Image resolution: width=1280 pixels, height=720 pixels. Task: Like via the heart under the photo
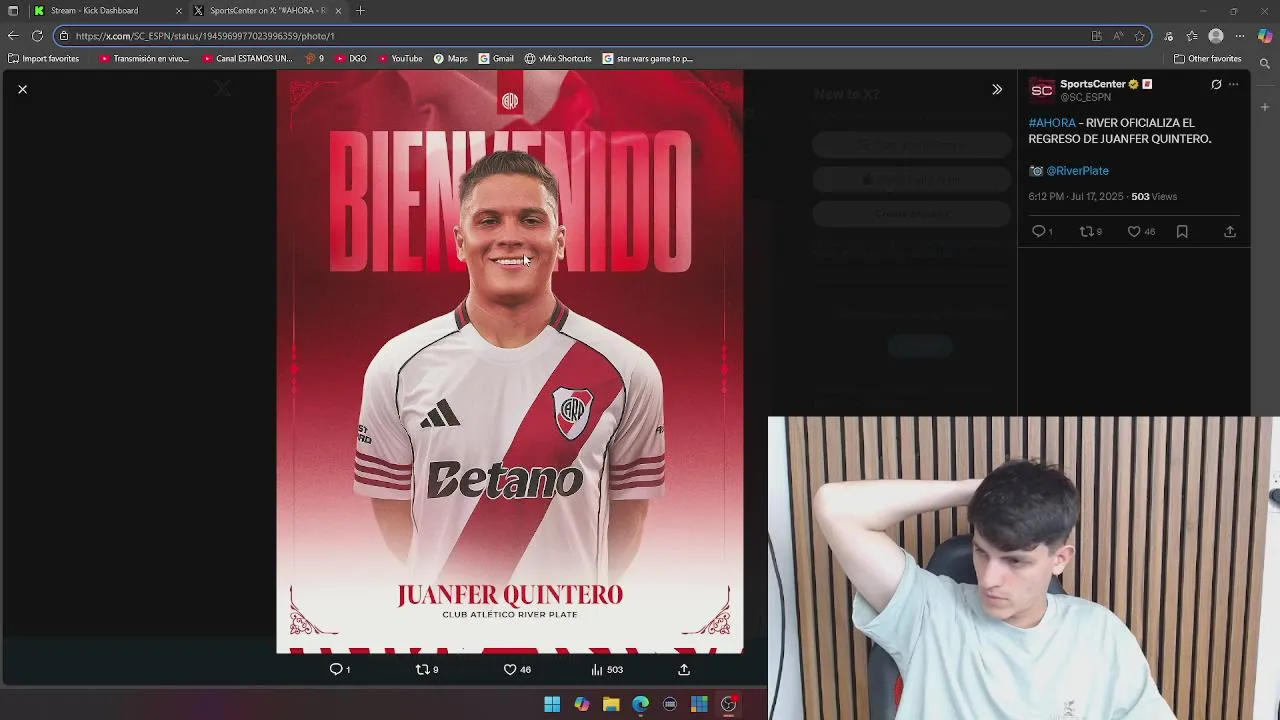[510, 669]
